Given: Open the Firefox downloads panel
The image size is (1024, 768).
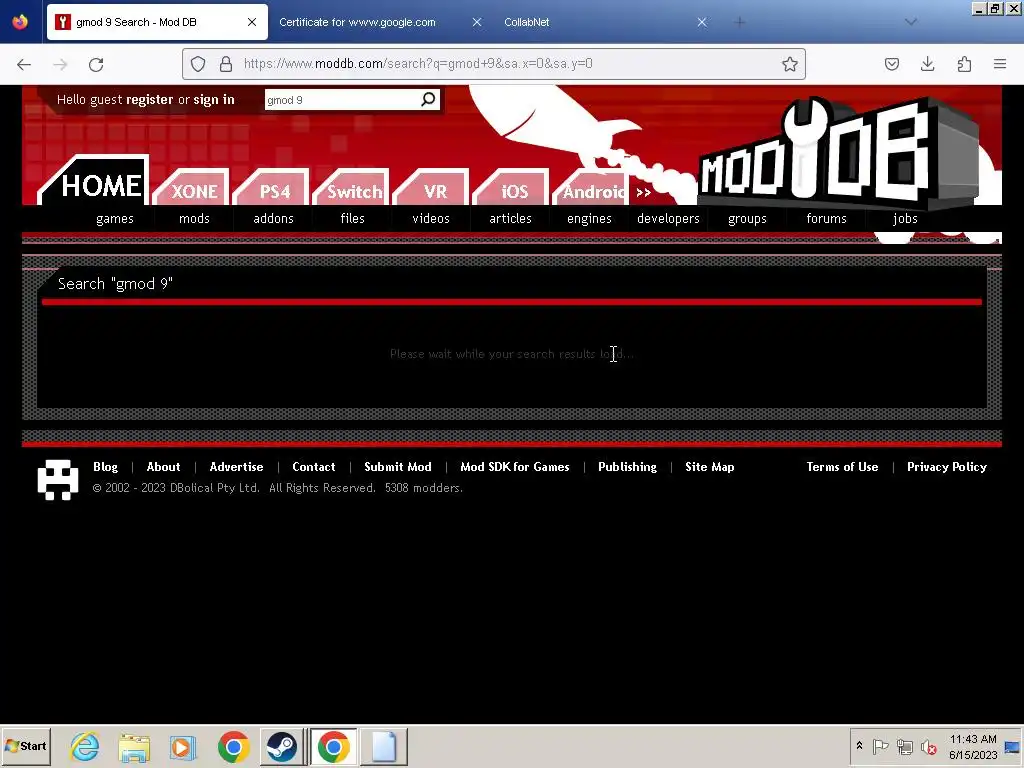Looking at the screenshot, I should point(927,64).
